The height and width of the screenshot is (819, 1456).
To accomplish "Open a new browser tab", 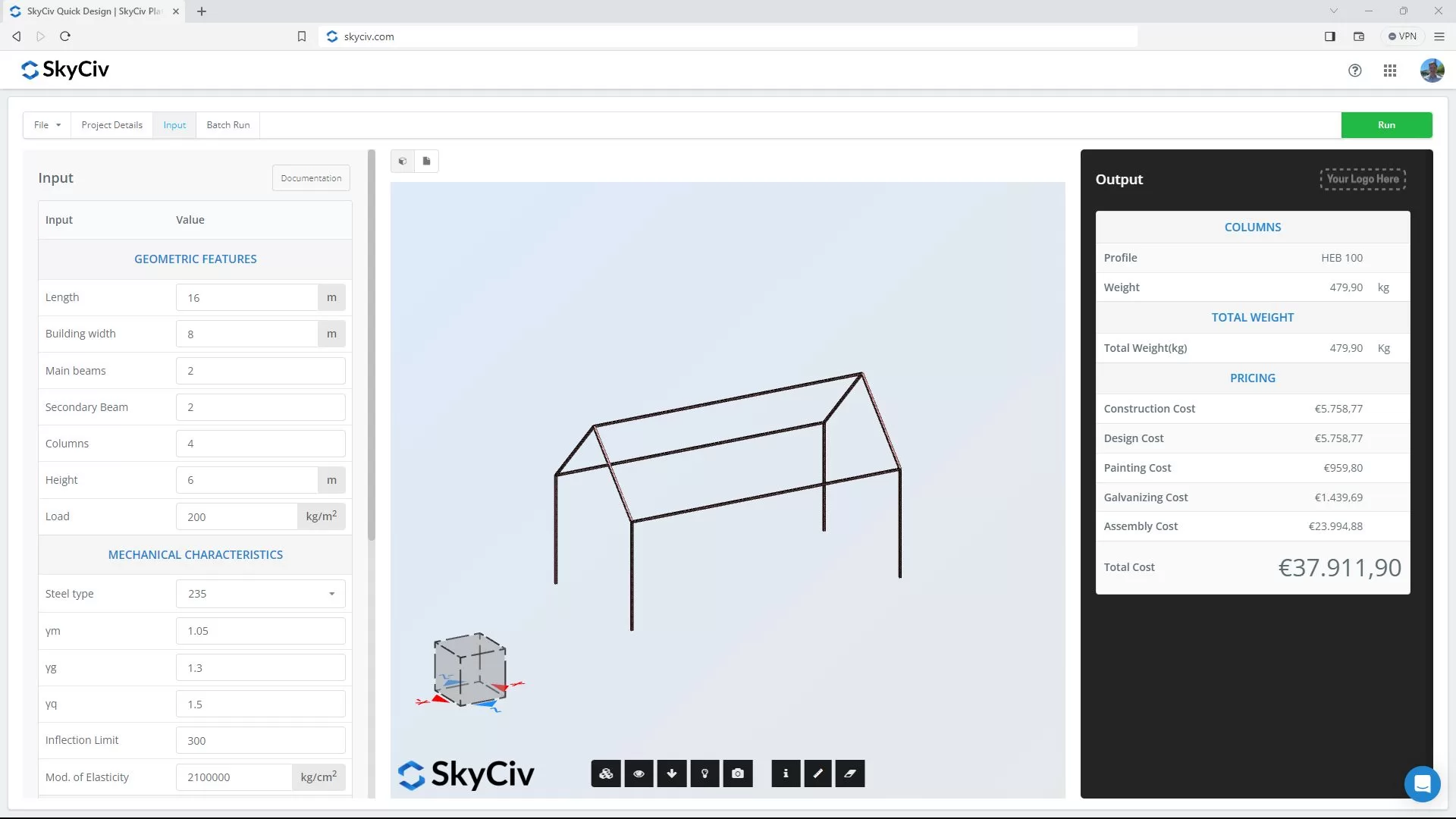I will click(x=202, y=11).
